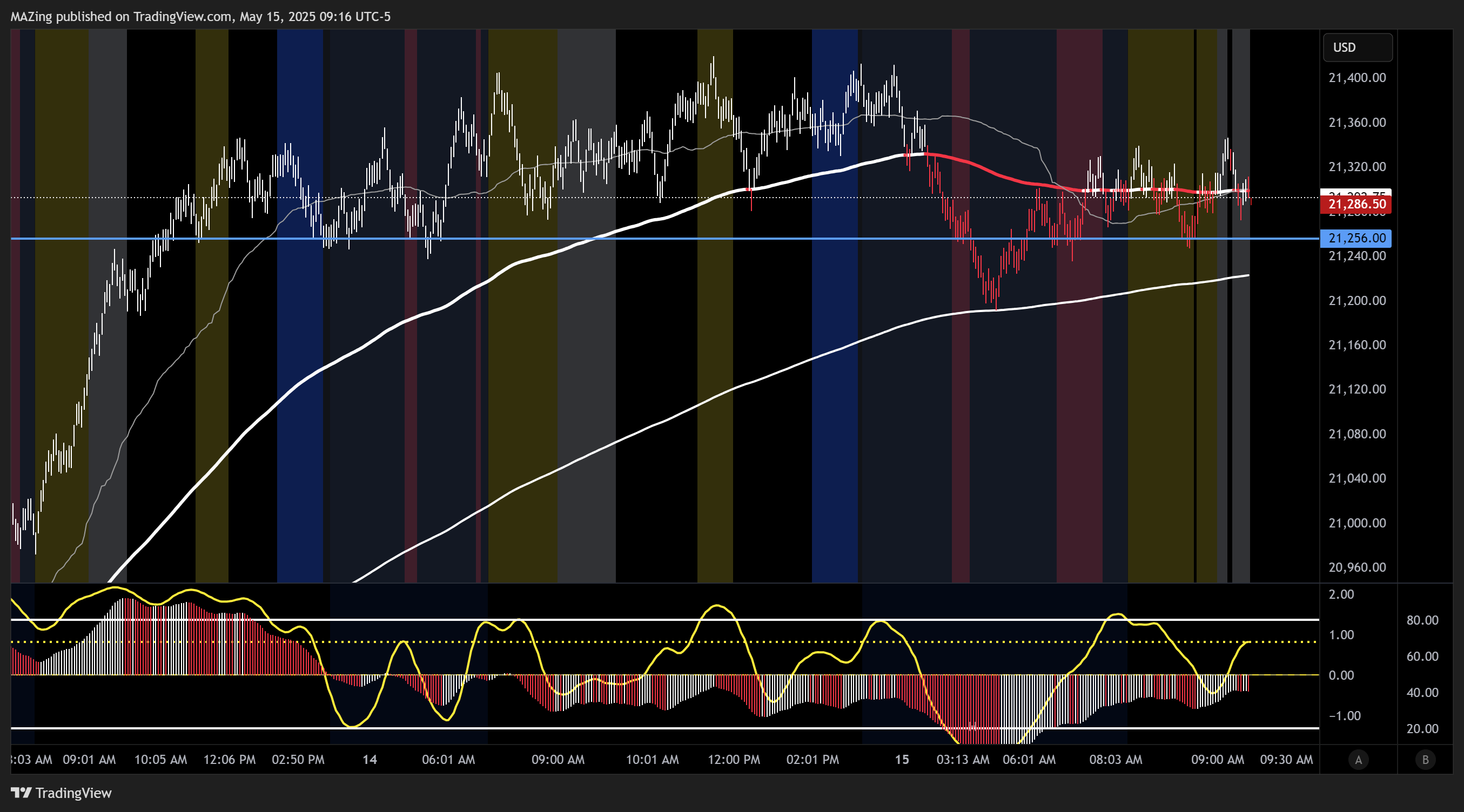Click the 21,360.00 price axis label
Viewport: 1464px width, 812px height.
pos(1357,123)
